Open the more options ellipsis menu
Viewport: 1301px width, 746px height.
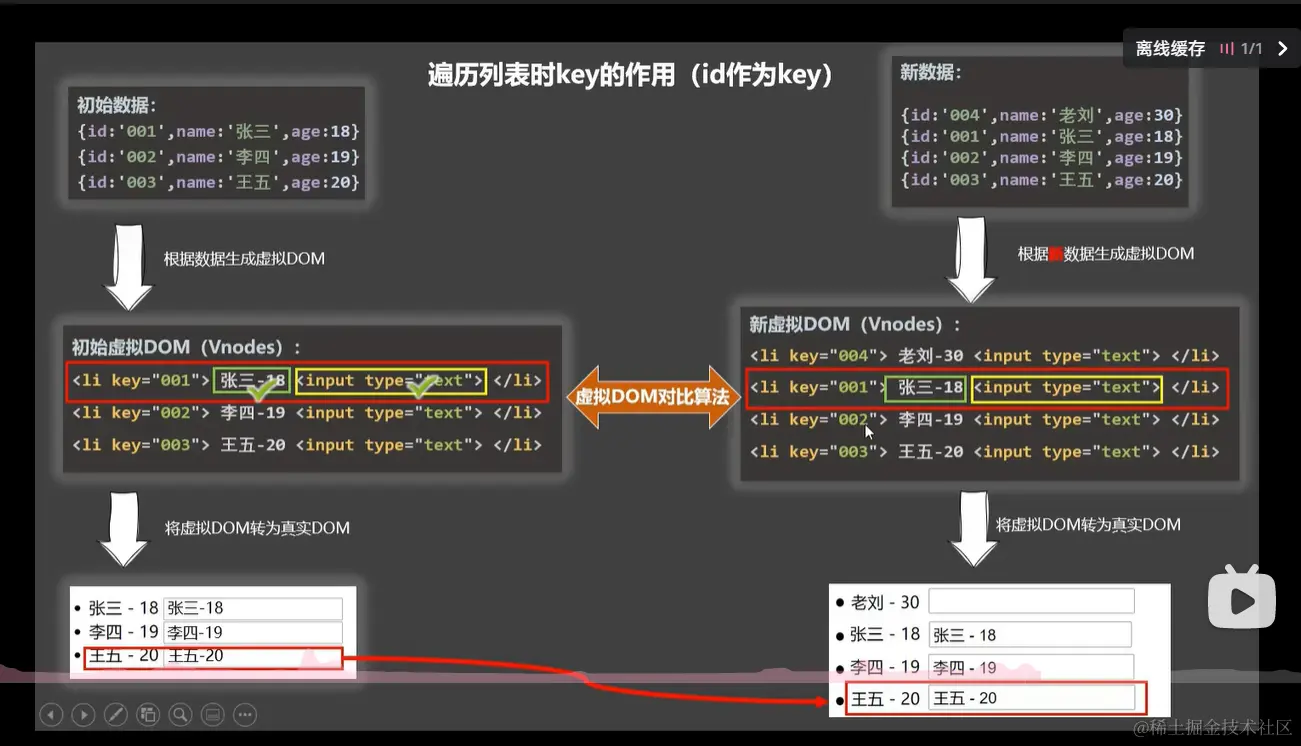pos(245,714)
